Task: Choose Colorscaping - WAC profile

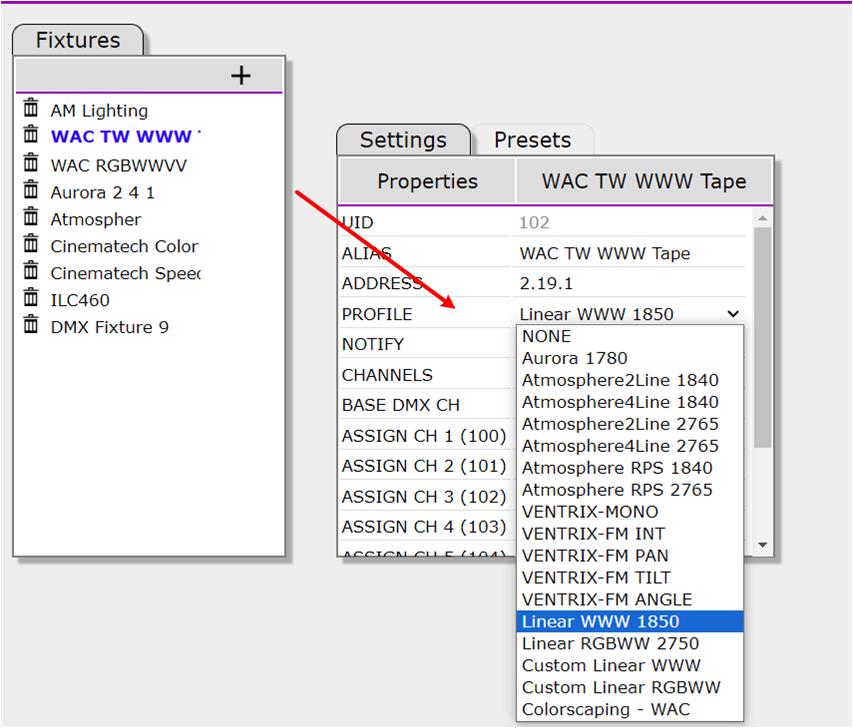Action: click(x=629, y=710)
